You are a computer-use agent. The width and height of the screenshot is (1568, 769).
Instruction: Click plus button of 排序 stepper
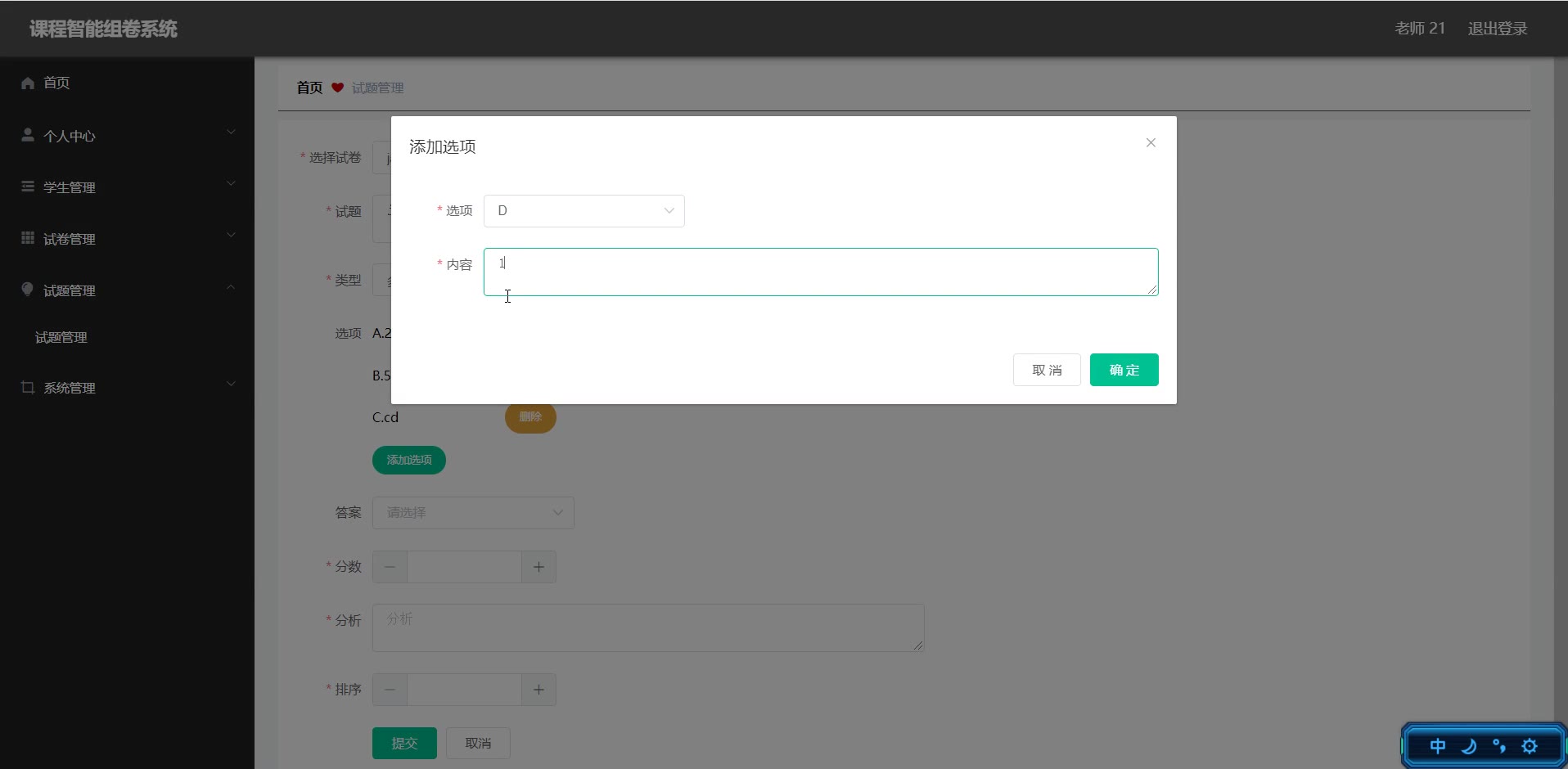(538, 690)
